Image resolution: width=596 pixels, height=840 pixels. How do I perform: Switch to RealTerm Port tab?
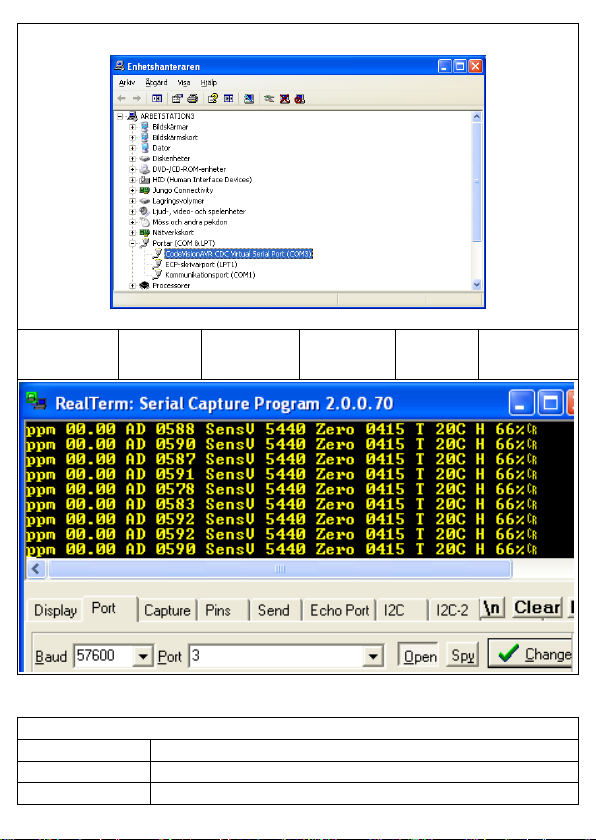click(x=109, y=609)
